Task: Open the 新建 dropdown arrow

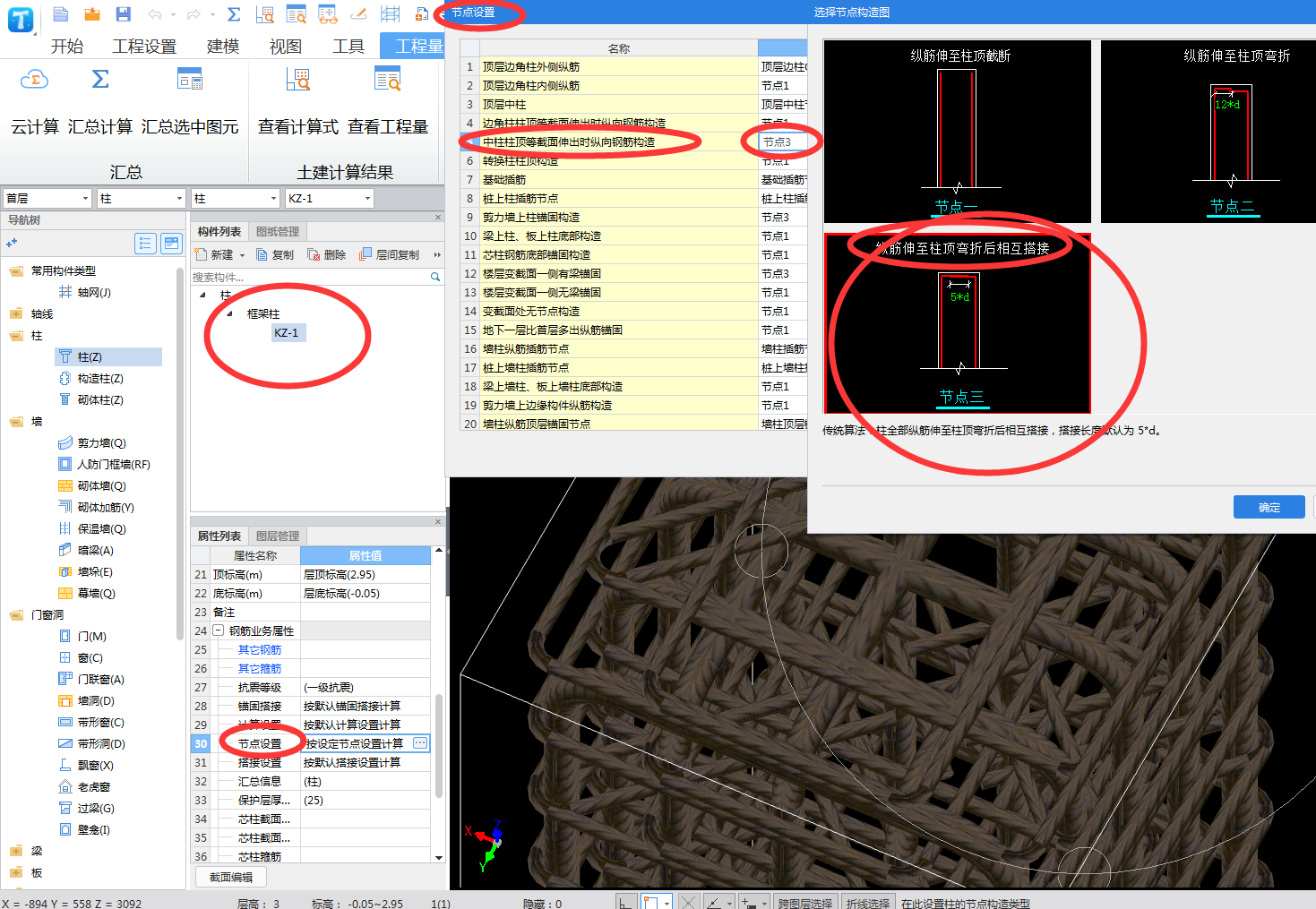Action: [242, 255]
